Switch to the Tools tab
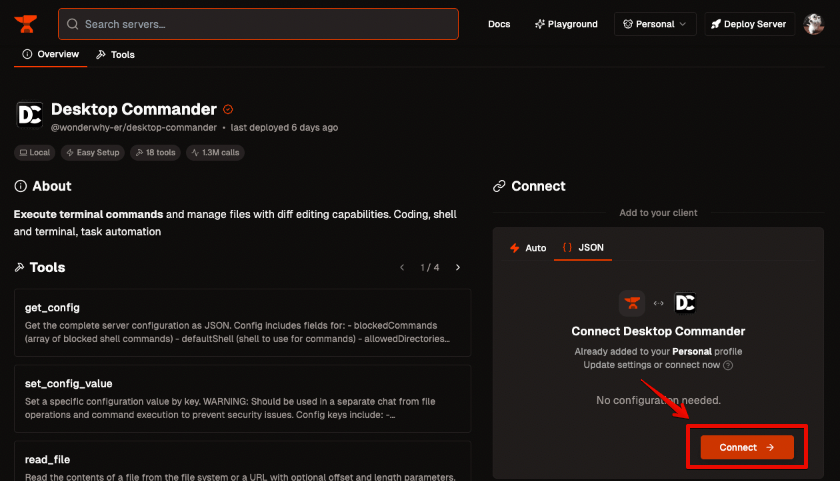The image size is (840, 481). [x=115, y=55]
